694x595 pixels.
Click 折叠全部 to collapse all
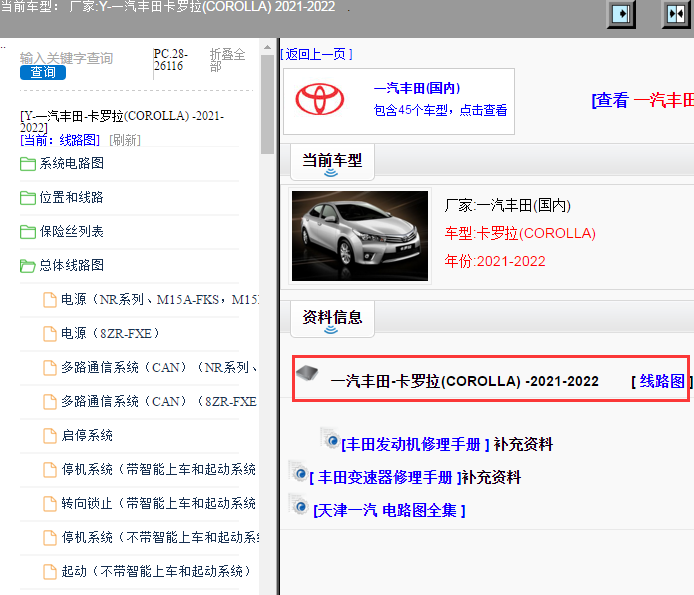227,61
